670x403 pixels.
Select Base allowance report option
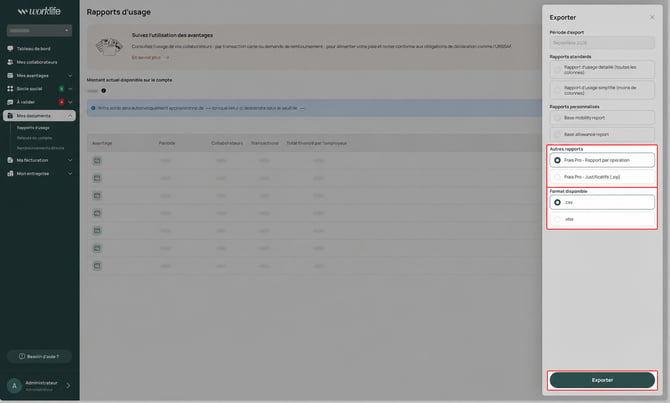click(602, 134)
